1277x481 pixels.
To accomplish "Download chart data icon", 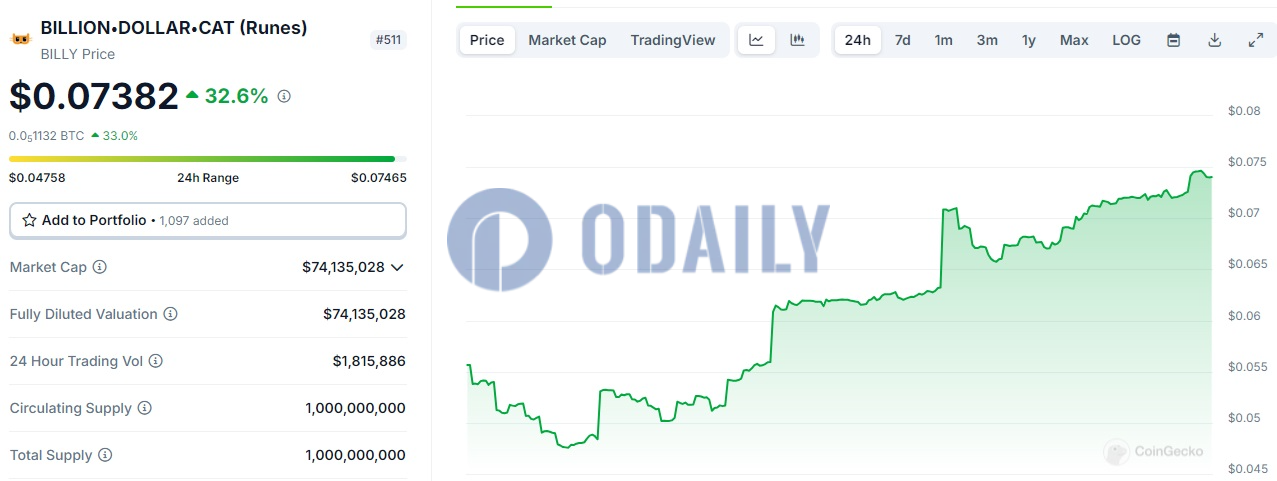I will [x=1215, y=40].
